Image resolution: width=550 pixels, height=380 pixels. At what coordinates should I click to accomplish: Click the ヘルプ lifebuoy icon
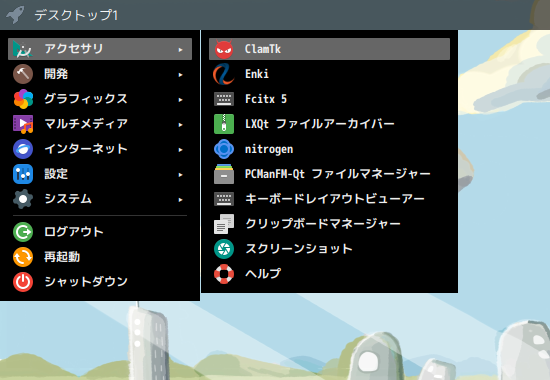(224, 274)
